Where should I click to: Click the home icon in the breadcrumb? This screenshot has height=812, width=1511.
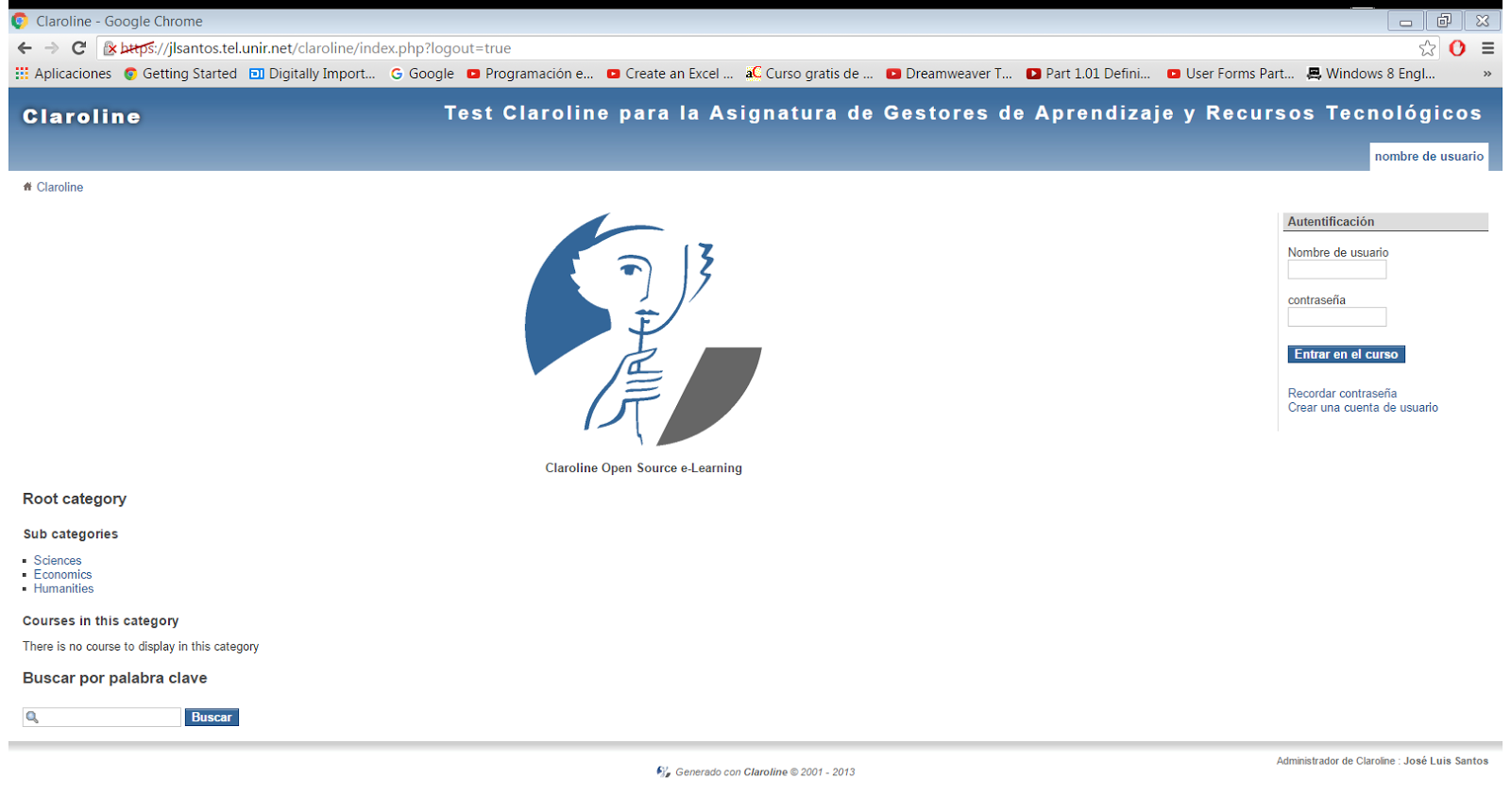click(x=27, y=187)
